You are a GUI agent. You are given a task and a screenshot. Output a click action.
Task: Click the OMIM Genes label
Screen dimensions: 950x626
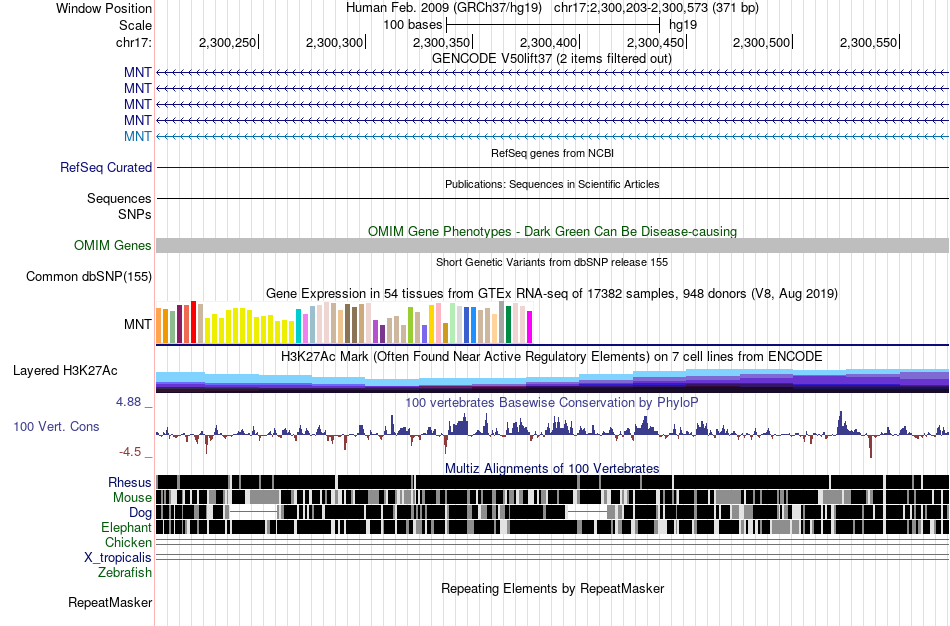pyautogui.click(x=113, y=245)
